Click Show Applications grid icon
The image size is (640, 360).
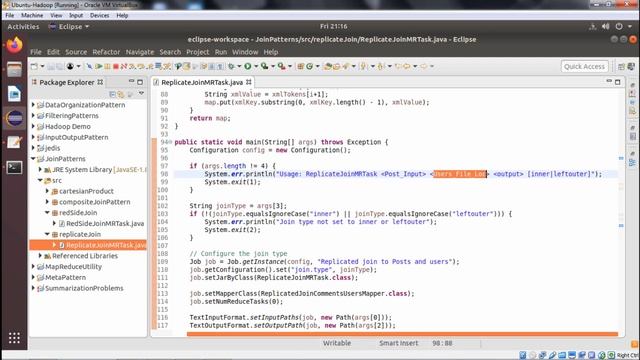point(14,338)
